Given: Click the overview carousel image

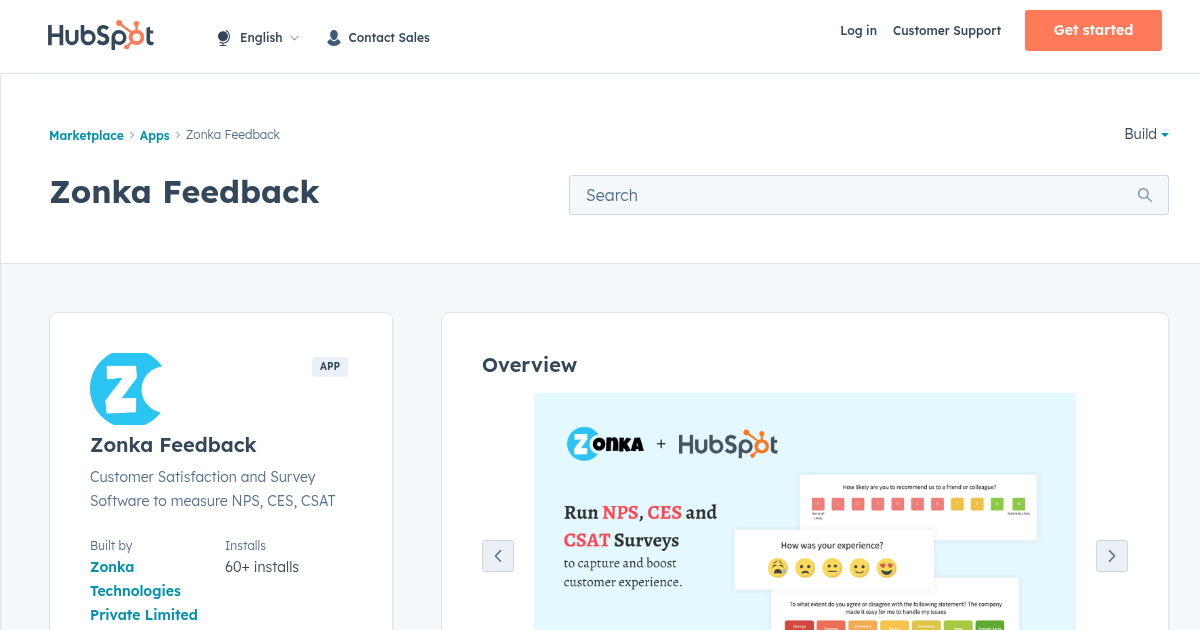Looking at the screenshot, I should [805, 511].
